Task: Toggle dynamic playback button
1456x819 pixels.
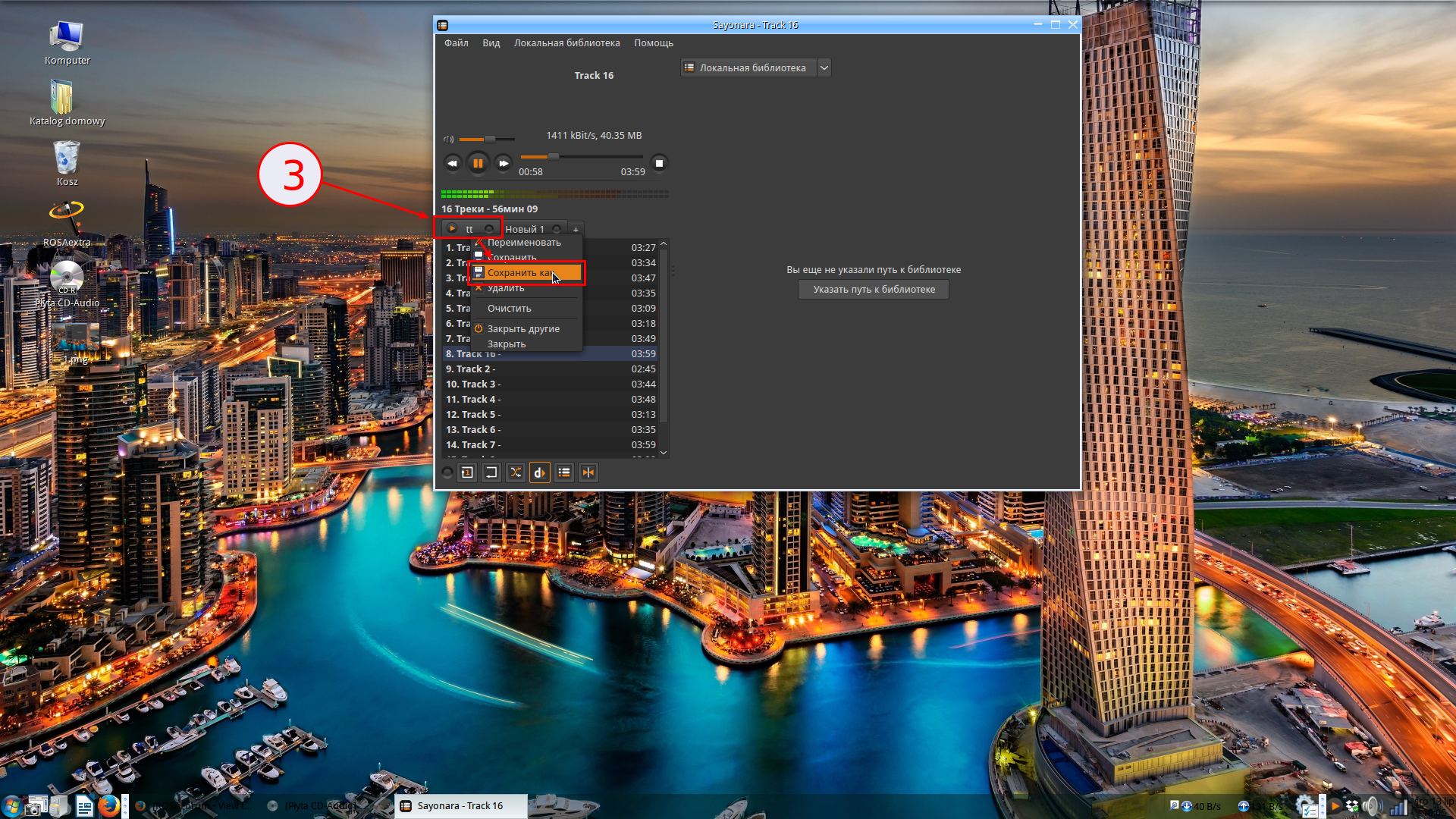Action: (540, 472)
